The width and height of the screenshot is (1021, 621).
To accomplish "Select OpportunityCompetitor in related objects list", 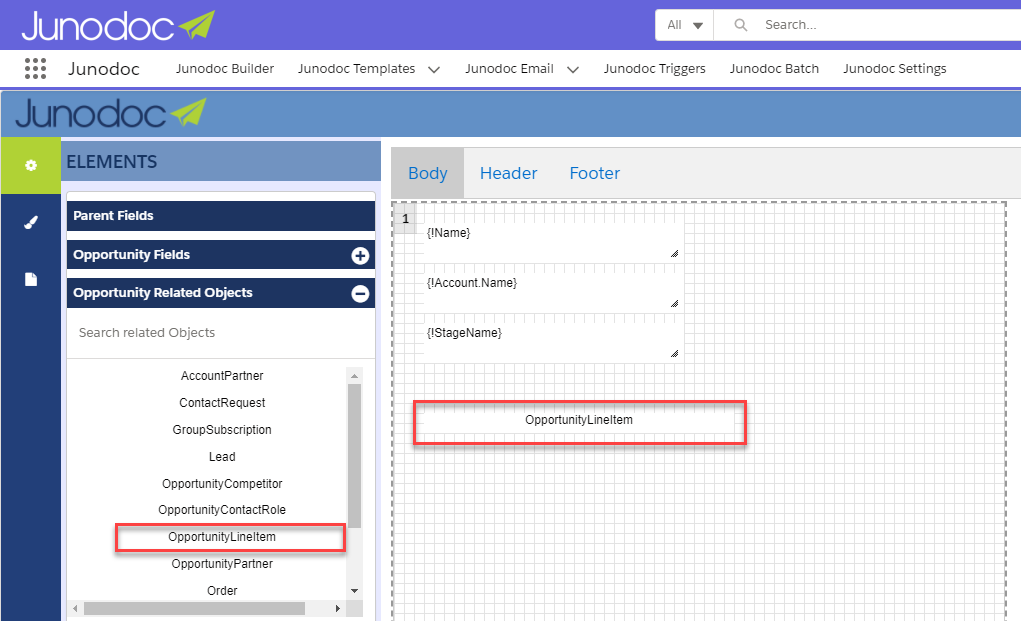I will (222, 484).
